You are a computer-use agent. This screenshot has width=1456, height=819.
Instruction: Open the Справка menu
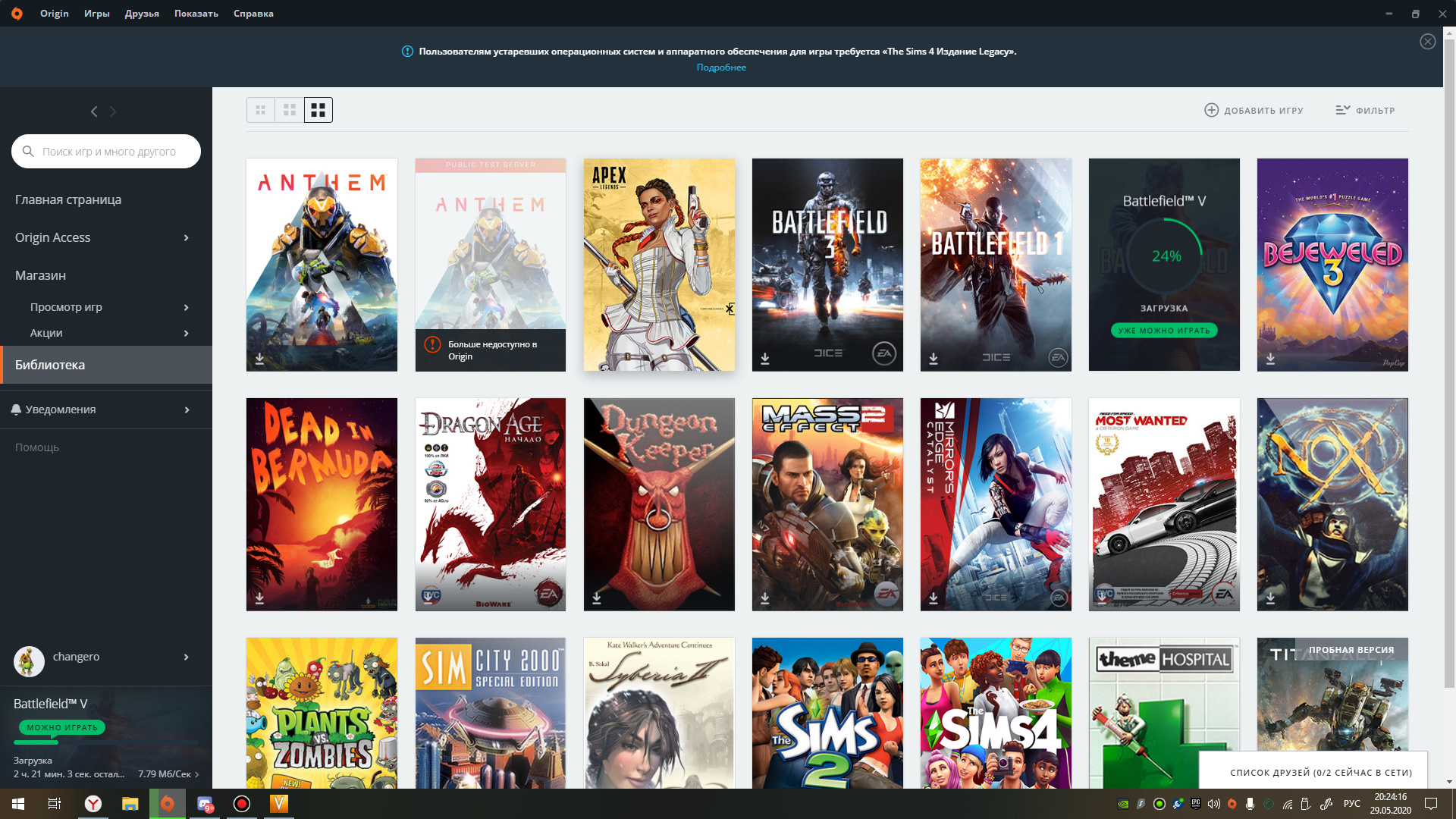253,14
